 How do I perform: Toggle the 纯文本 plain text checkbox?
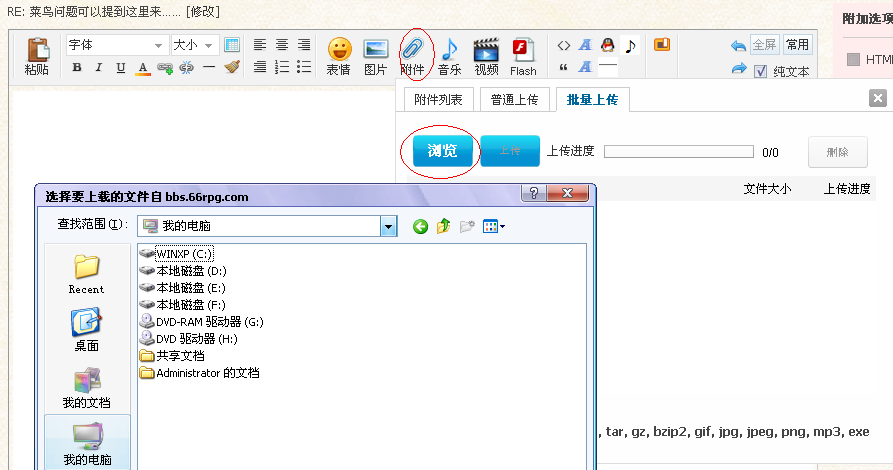[x=760, y=71]
